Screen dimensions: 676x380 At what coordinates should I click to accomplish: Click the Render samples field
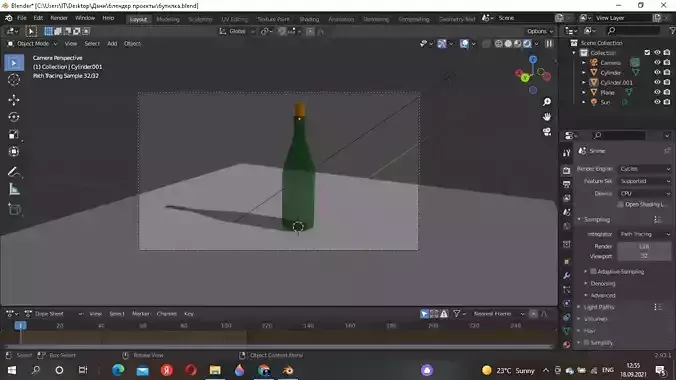pyautogui.click(x=644, y=246)
